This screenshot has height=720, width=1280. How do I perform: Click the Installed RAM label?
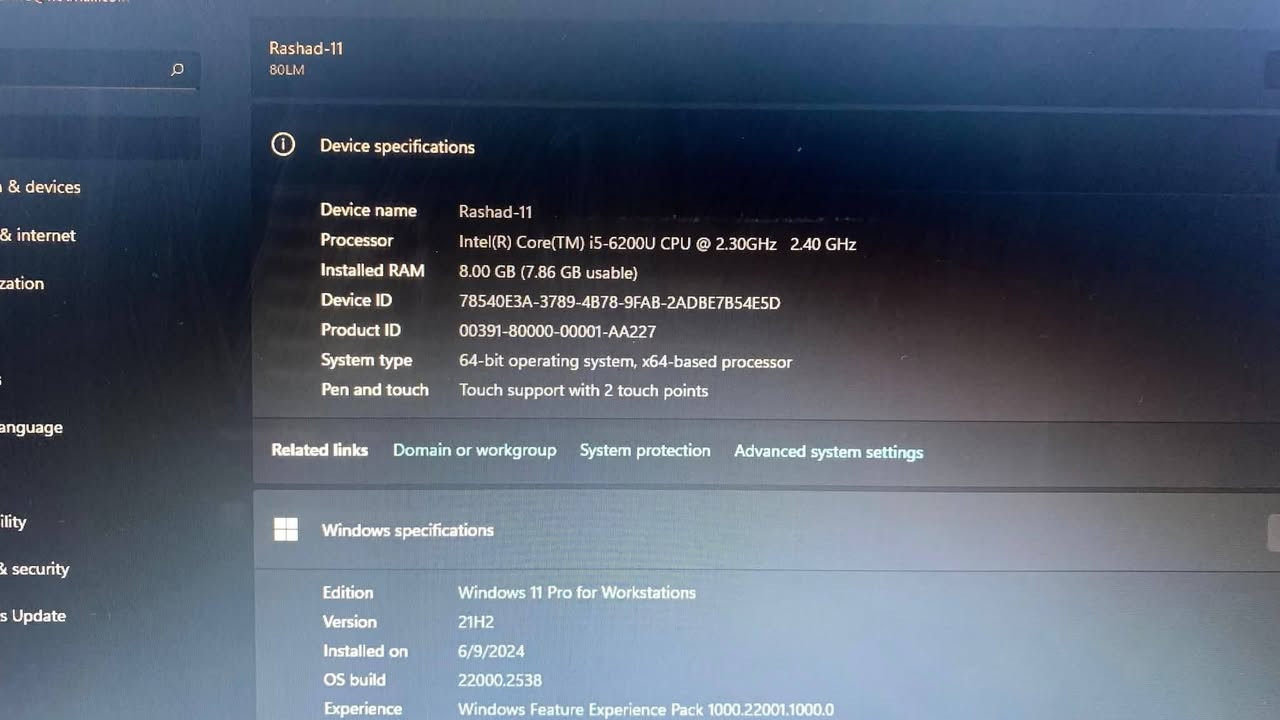372,270
